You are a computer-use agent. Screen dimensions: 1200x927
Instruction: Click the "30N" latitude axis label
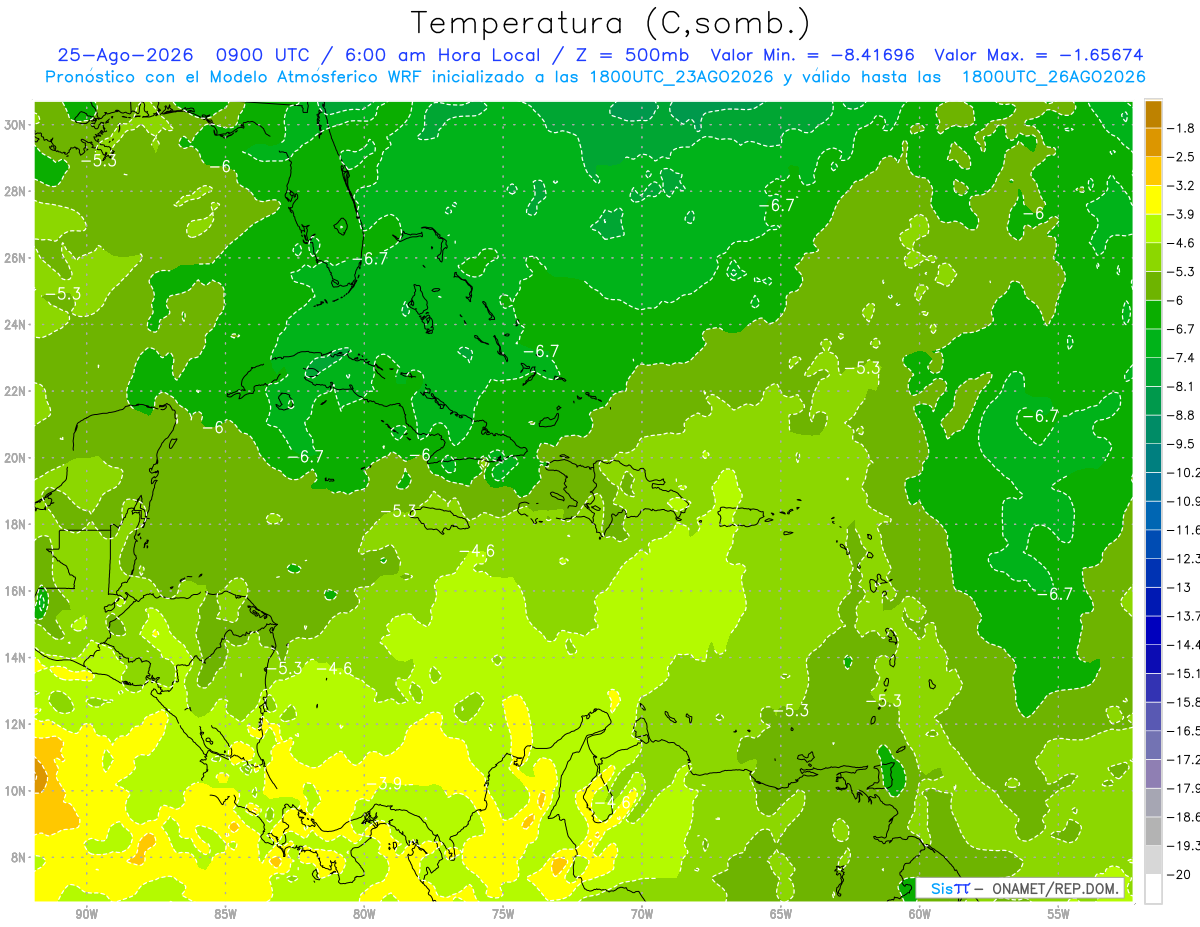click(x=17, y=124)
